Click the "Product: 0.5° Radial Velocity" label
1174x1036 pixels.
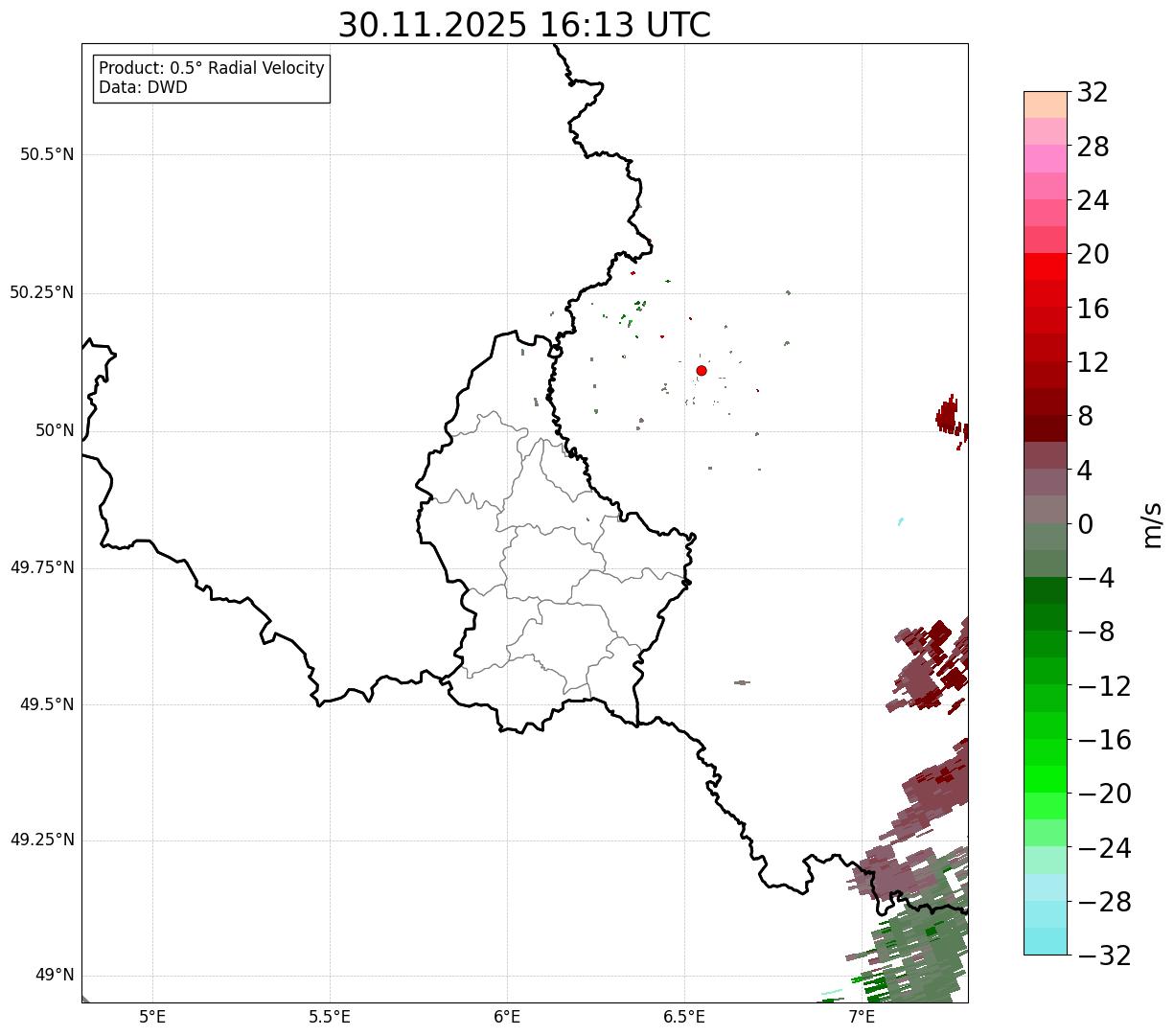[x=212, y=69]
